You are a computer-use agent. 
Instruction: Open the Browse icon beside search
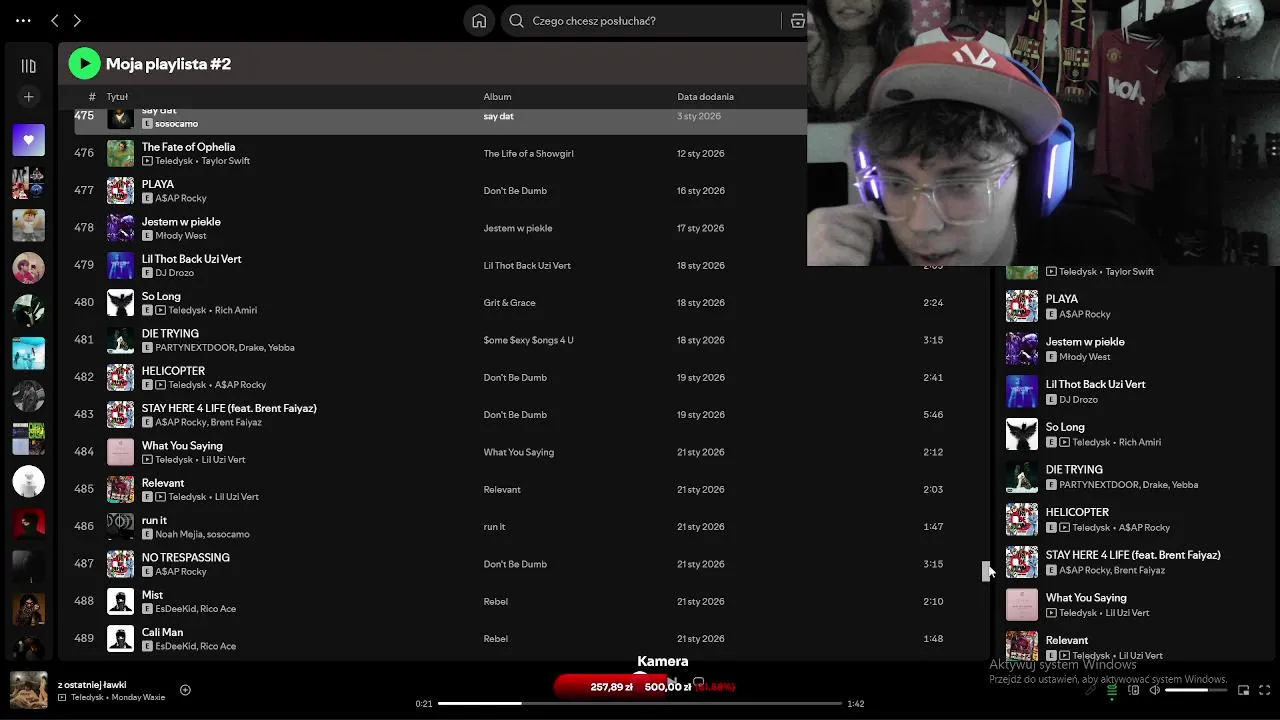tap(798, 20)
